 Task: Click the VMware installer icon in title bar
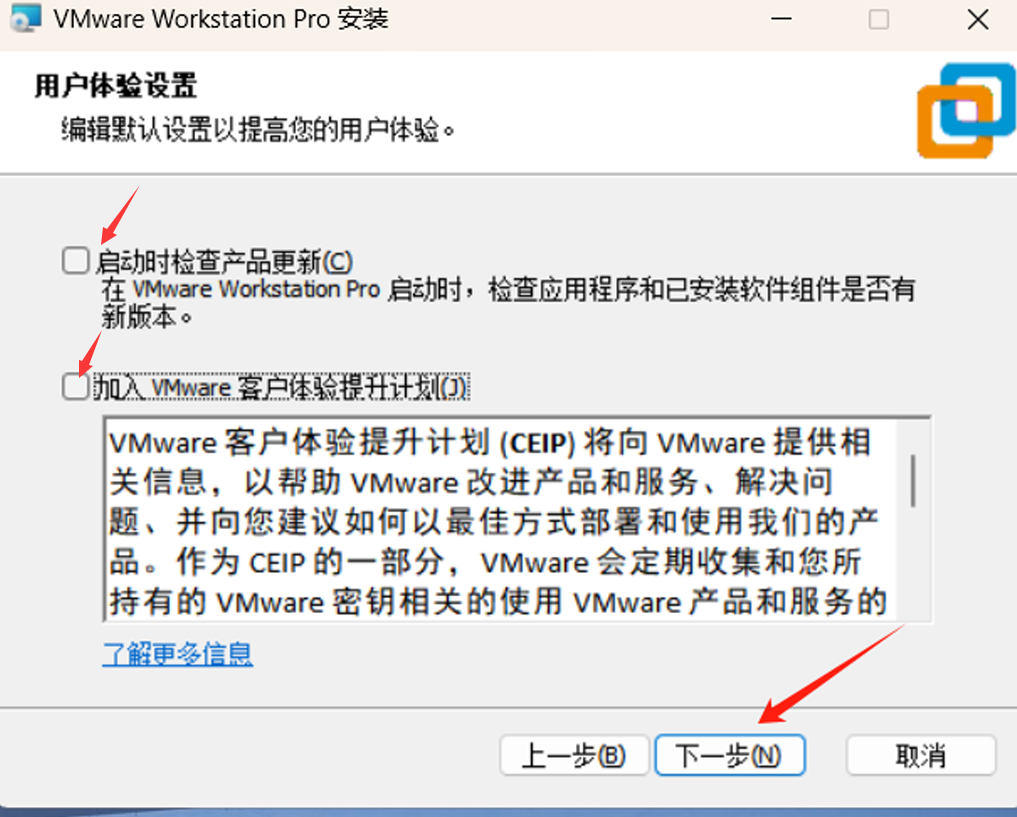[26, 18]
